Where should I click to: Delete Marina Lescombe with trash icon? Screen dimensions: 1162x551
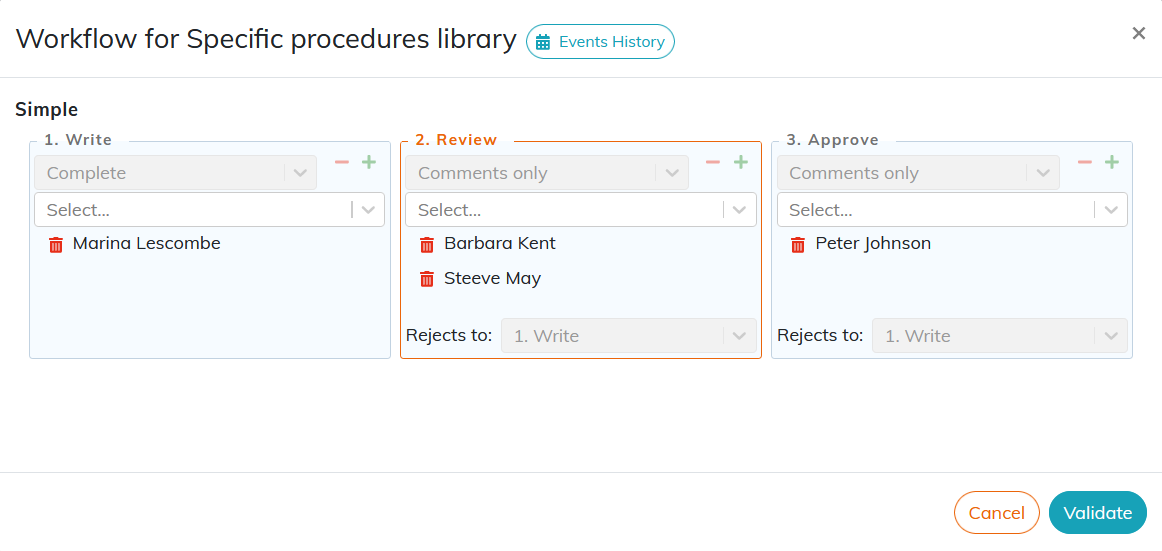click(x=56, y=244)
